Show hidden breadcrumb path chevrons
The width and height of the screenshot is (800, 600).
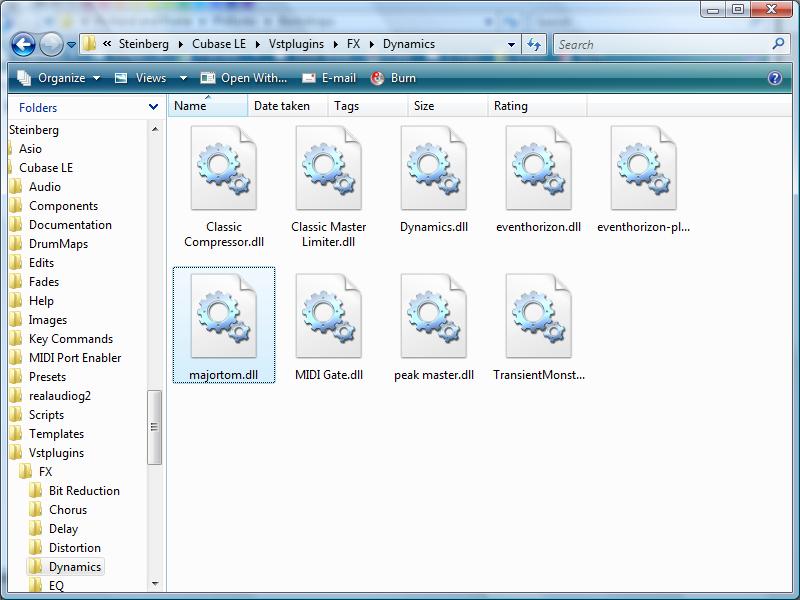tap(107, 44)
